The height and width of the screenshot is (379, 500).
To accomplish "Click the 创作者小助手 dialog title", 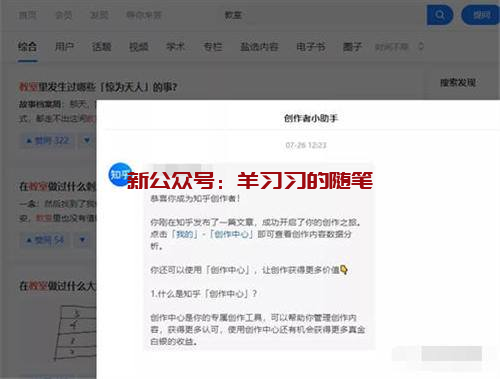I will pyautogui.click(x=311, y=118).
